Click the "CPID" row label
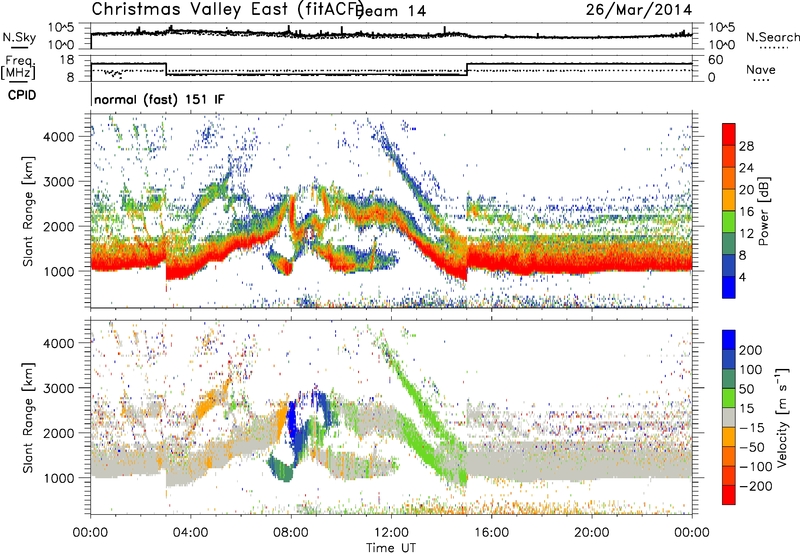Image resolution: width=800 pixels, height=554 pixels. click(x=22, y=95)
